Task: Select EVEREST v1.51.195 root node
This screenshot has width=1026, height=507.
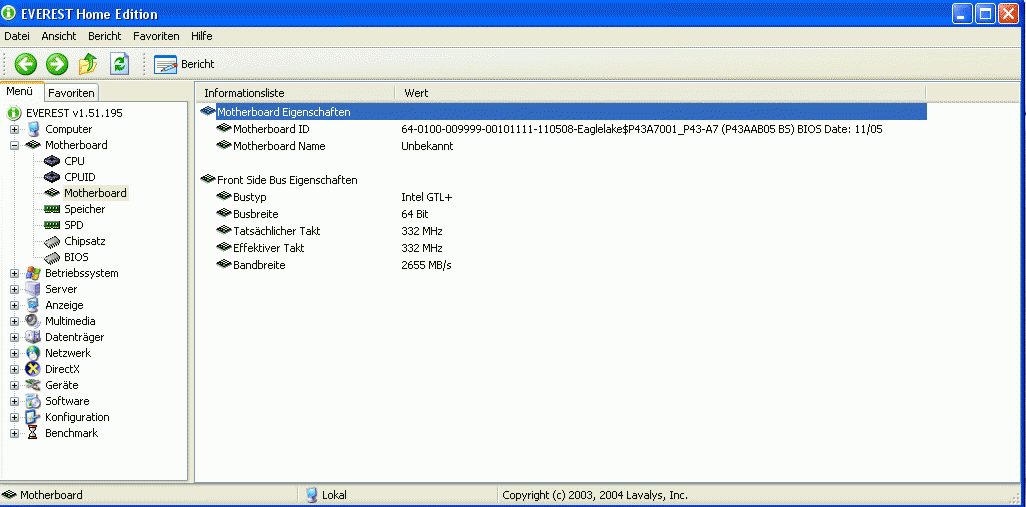Action: 74,113
